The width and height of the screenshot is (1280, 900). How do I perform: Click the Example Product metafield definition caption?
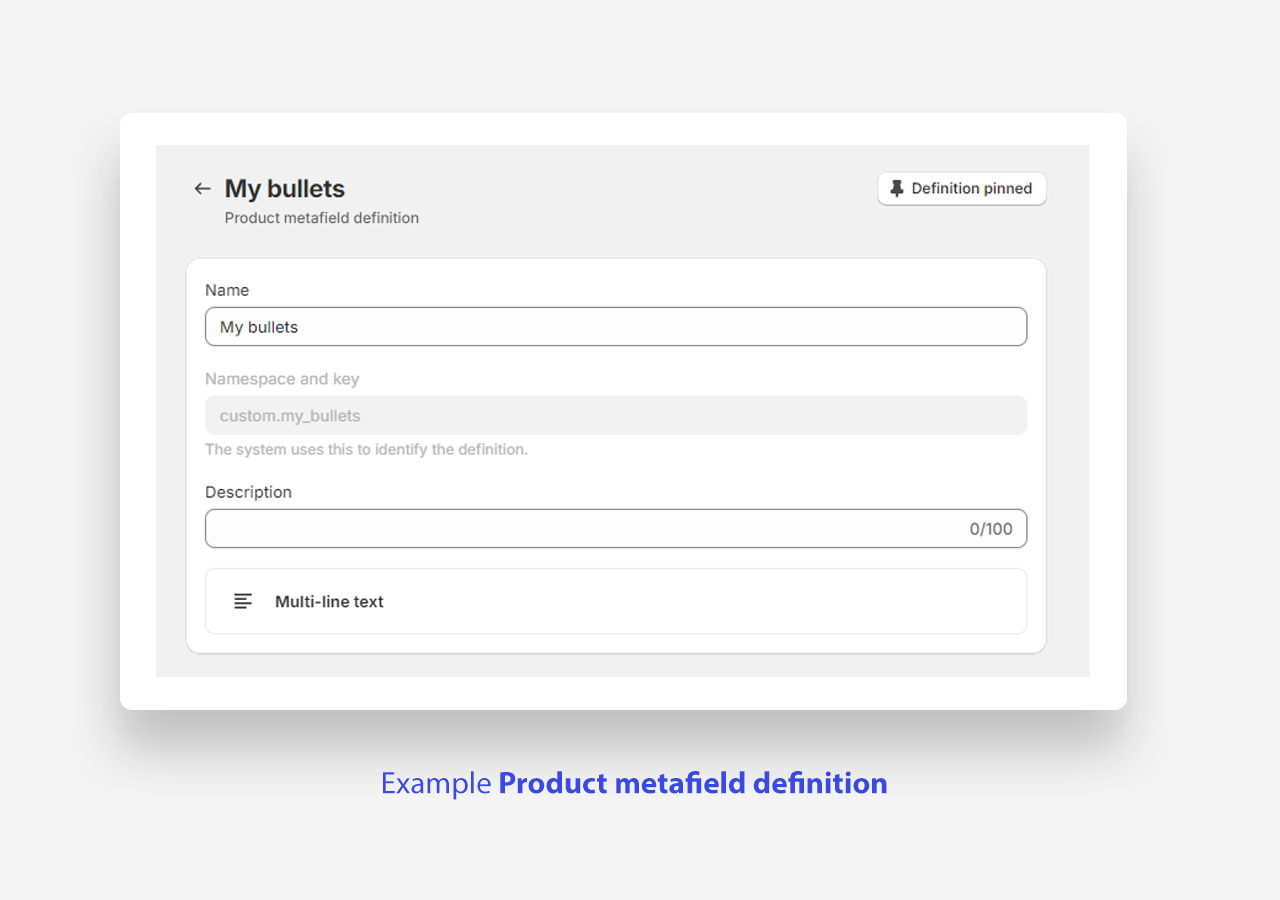click(x=634, y=783)
